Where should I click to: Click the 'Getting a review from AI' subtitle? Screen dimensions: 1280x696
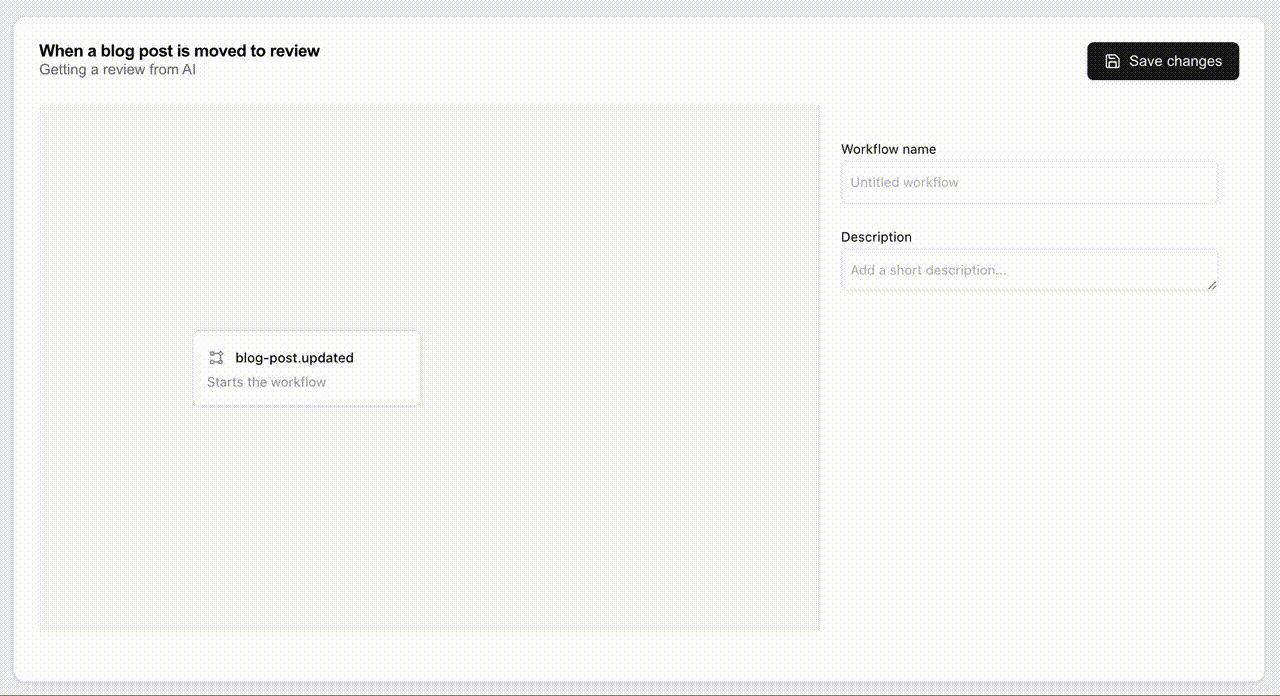point(116,69)
